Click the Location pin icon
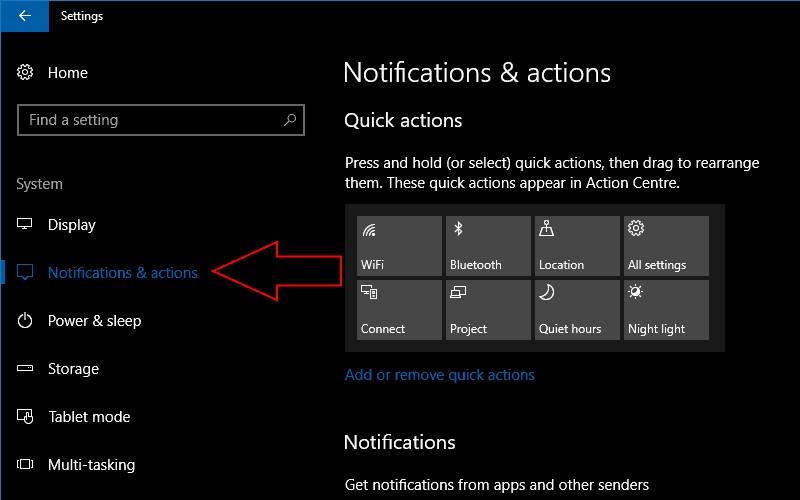The image size is (800, 500). pos(546,228)
